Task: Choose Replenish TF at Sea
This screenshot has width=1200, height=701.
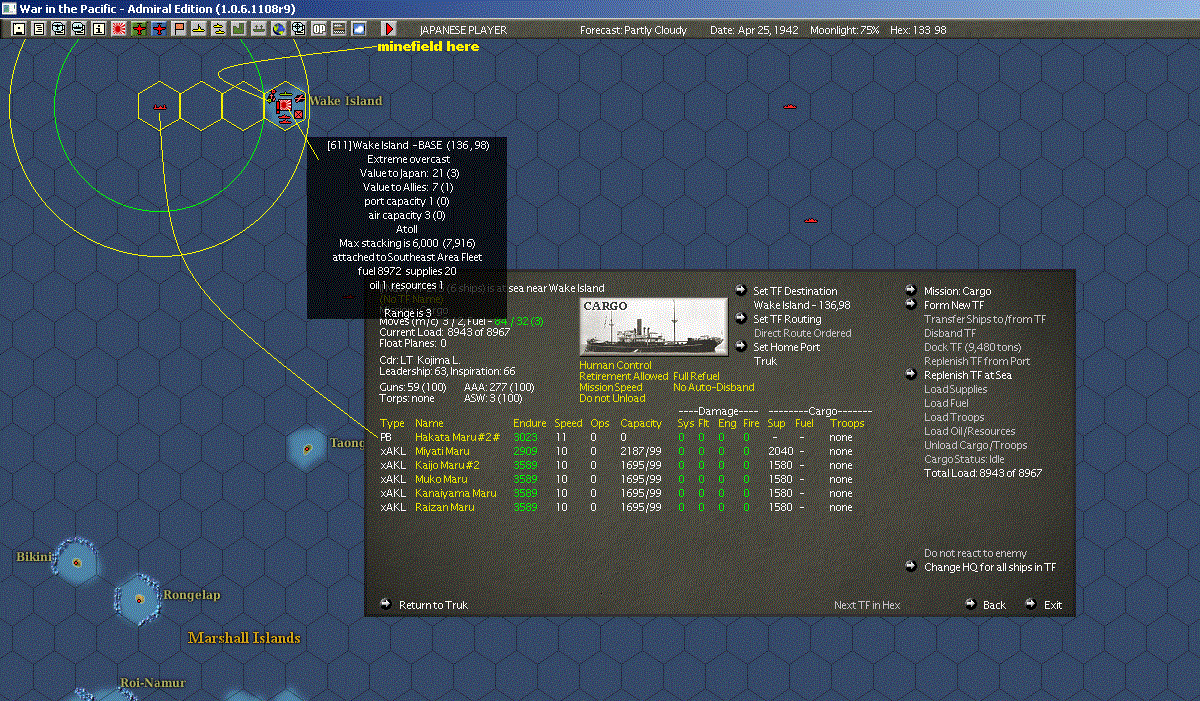Action: click(968, 375)
